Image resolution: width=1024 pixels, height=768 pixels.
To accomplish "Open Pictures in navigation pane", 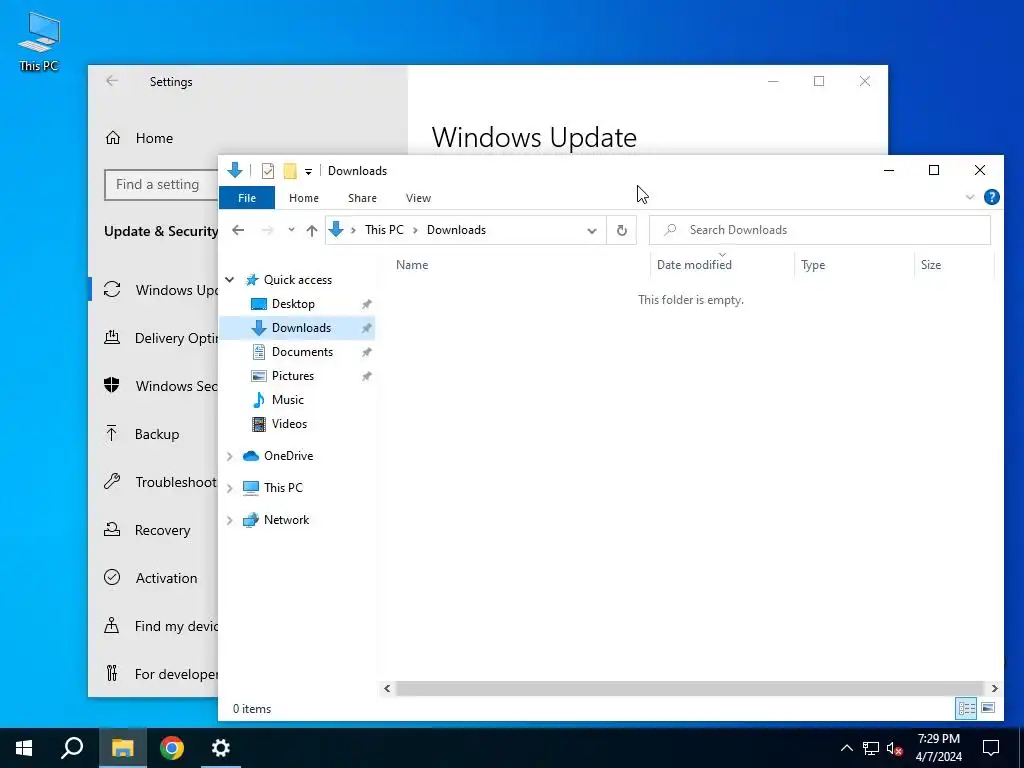I will coord(293,376).
